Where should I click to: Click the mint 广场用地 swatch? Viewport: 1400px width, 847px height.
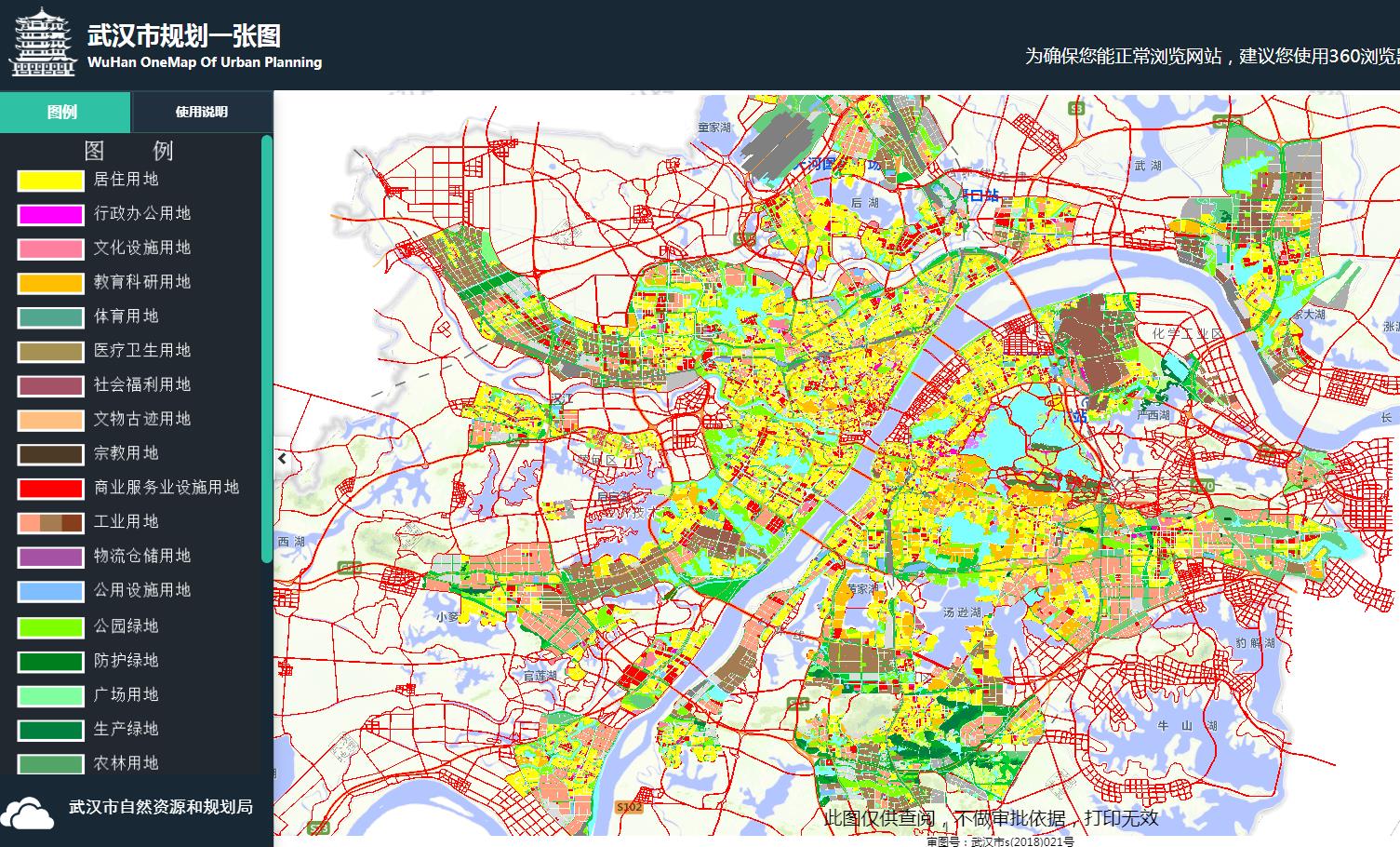pos(50,696)
